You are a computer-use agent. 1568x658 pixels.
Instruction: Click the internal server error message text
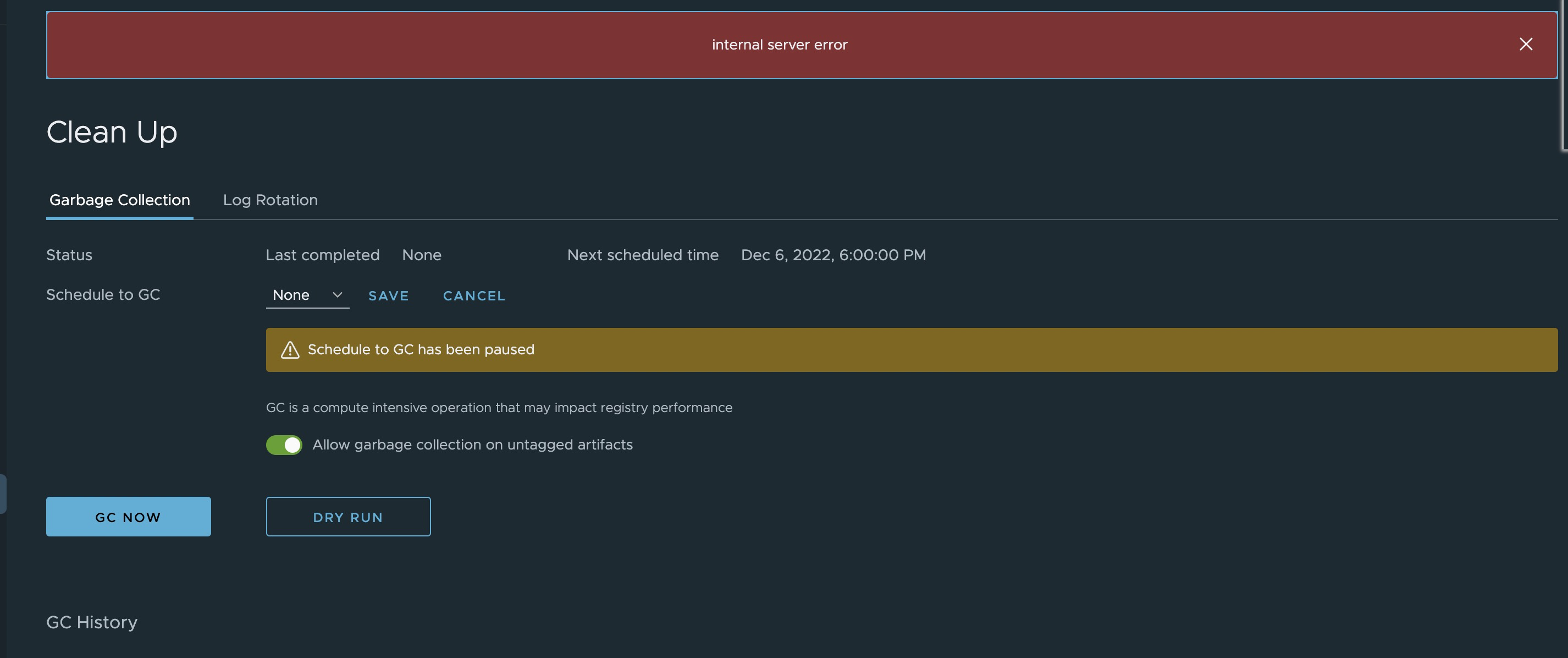point(780,44)
